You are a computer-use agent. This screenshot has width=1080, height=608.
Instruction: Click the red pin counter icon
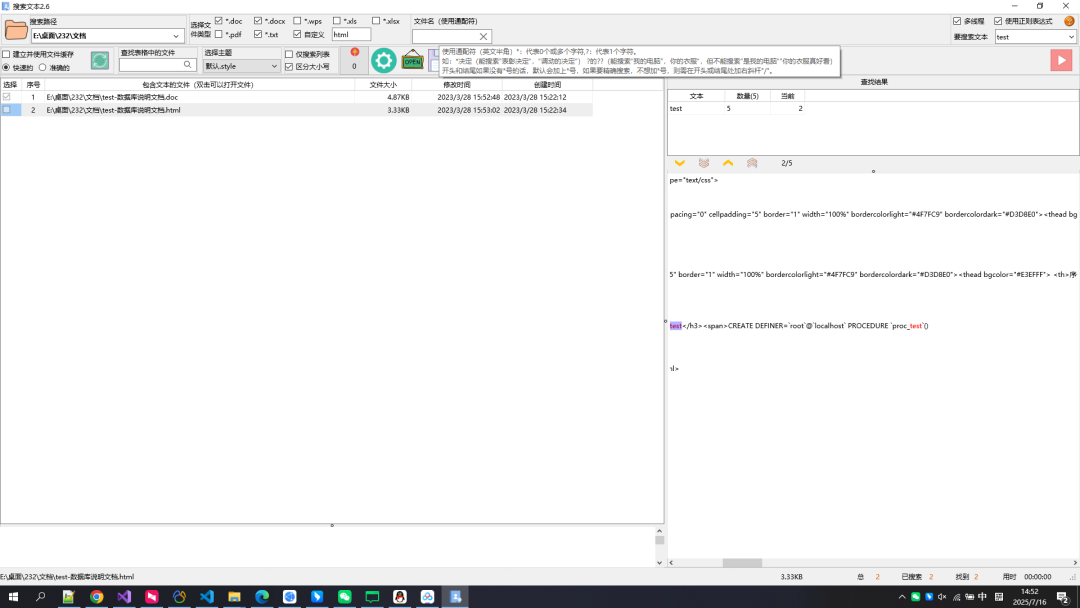click(x=355, y=52)
